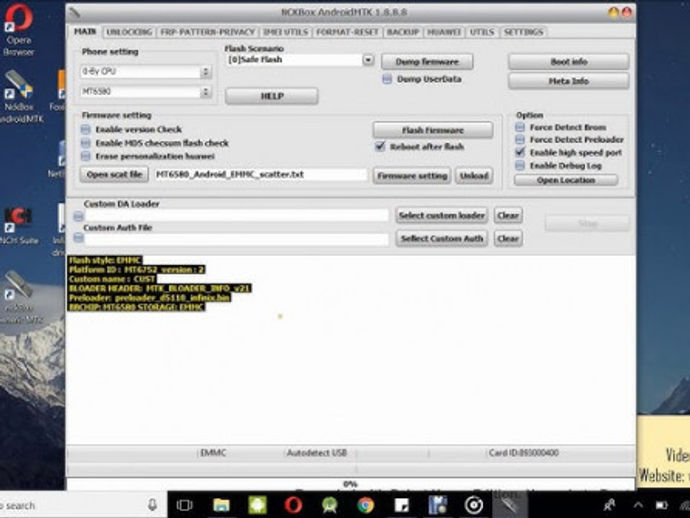Click the Unload button

point(474,176)
